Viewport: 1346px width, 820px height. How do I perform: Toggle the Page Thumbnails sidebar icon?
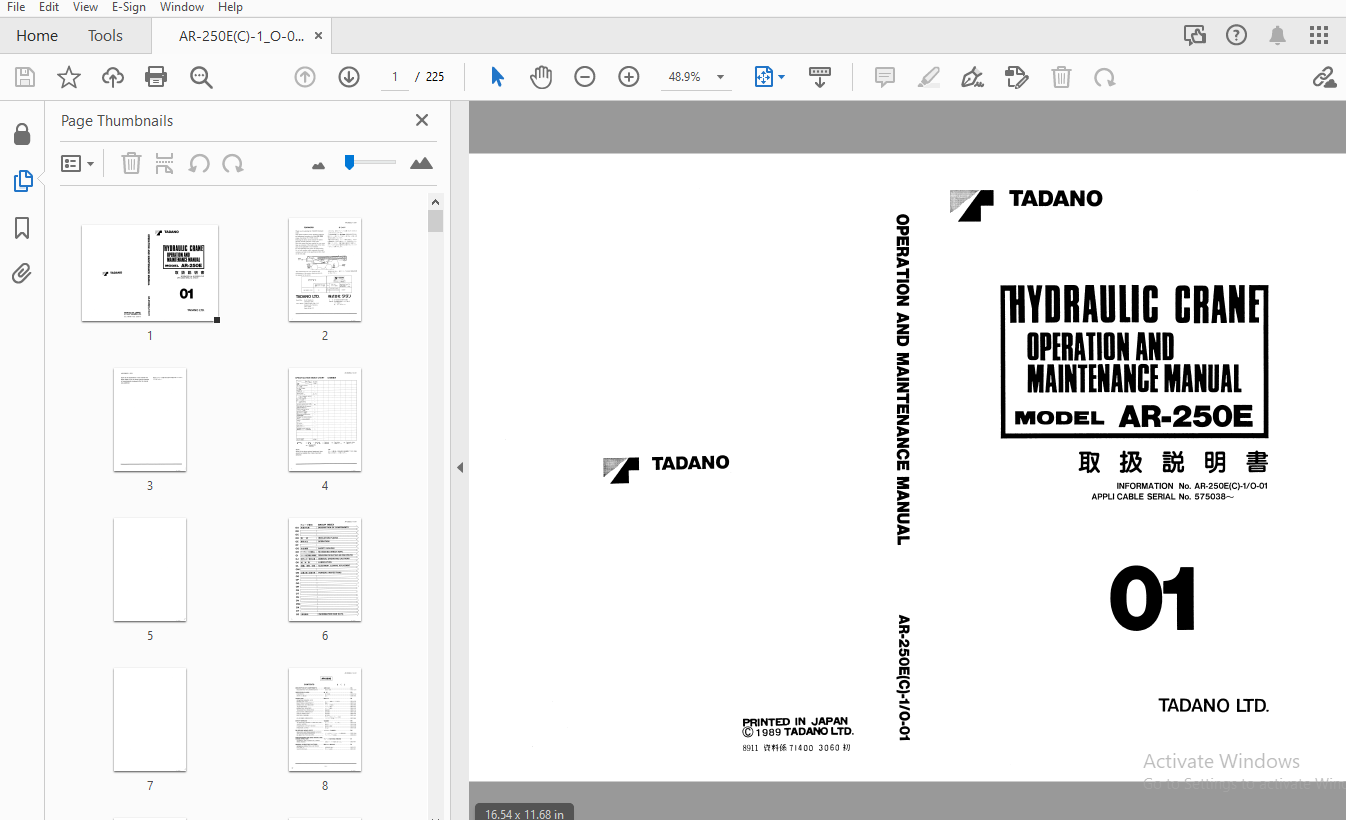click(22, 181)
